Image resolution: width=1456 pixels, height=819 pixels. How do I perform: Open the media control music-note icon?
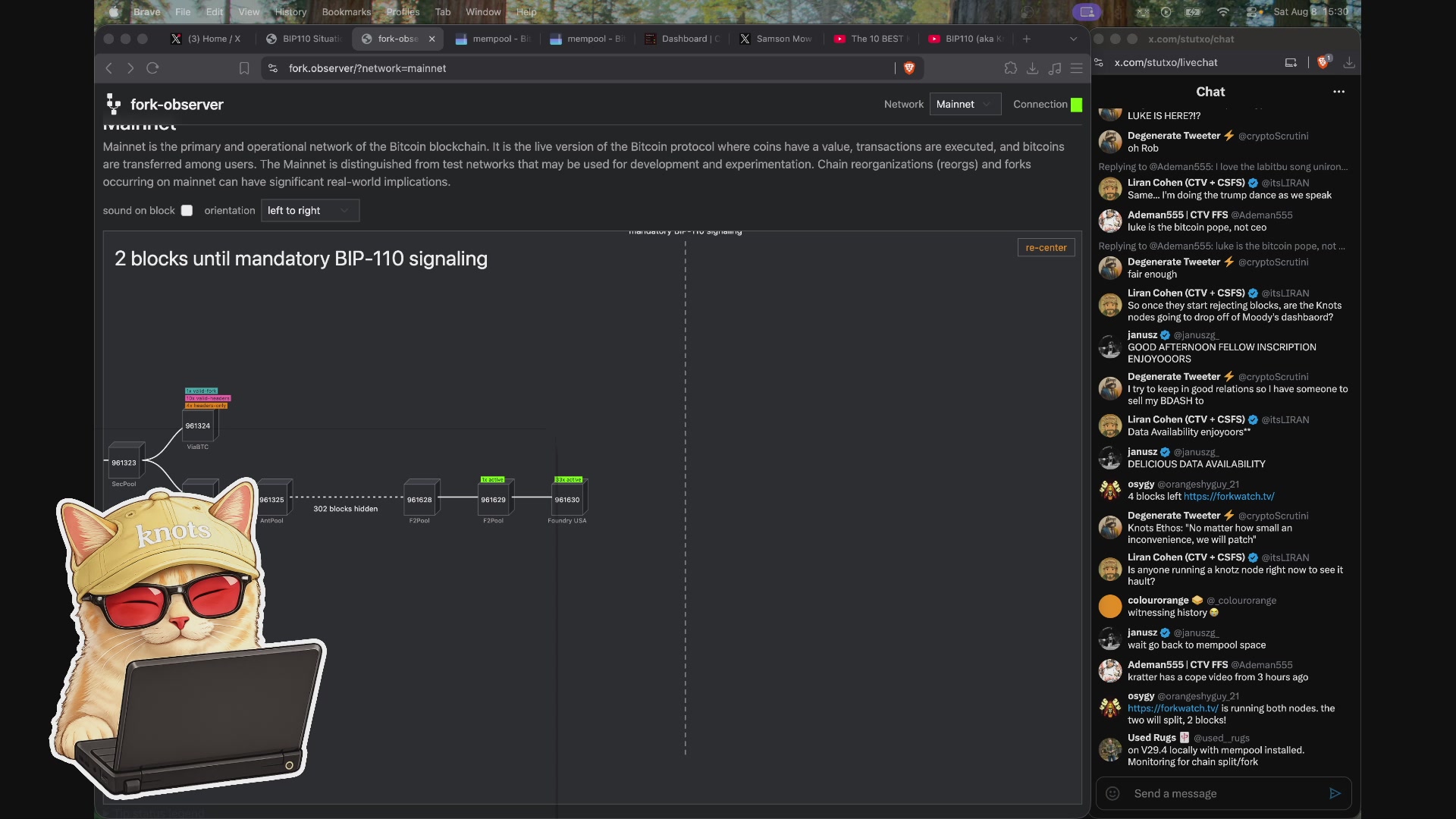tap(1054, 68)
